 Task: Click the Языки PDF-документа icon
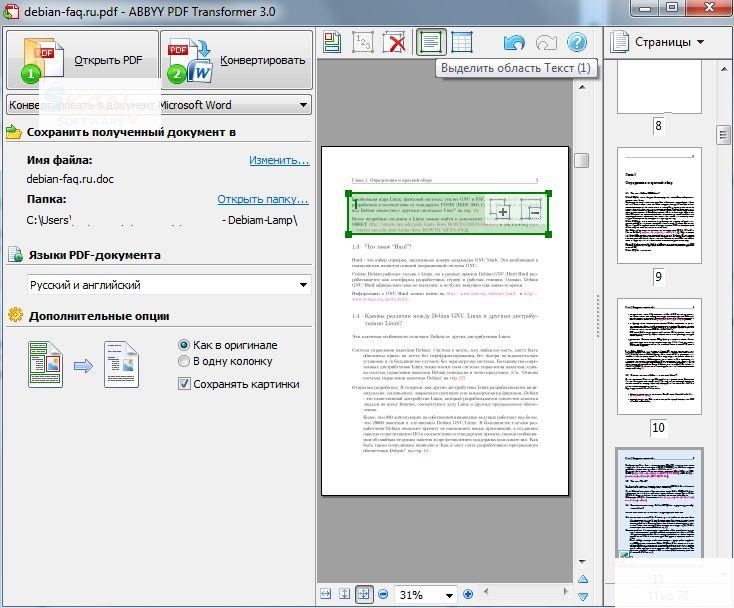(15, 255)
